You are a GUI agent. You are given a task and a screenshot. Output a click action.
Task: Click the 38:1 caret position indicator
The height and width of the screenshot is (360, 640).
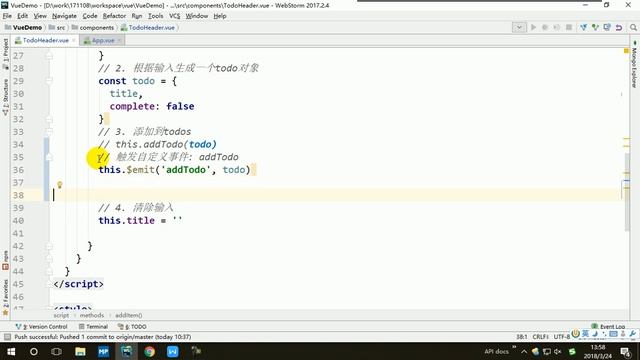tap(522, 337)
